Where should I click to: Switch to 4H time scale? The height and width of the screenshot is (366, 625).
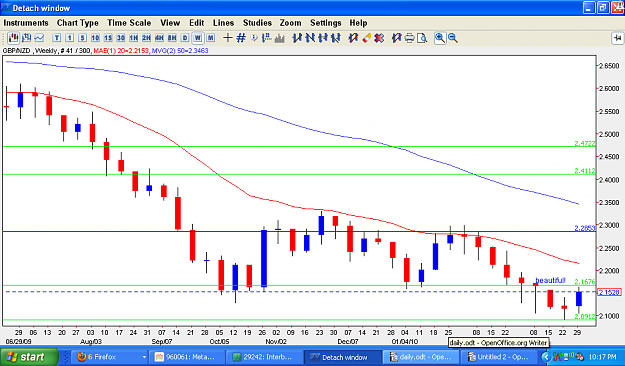tap(159, 38)
